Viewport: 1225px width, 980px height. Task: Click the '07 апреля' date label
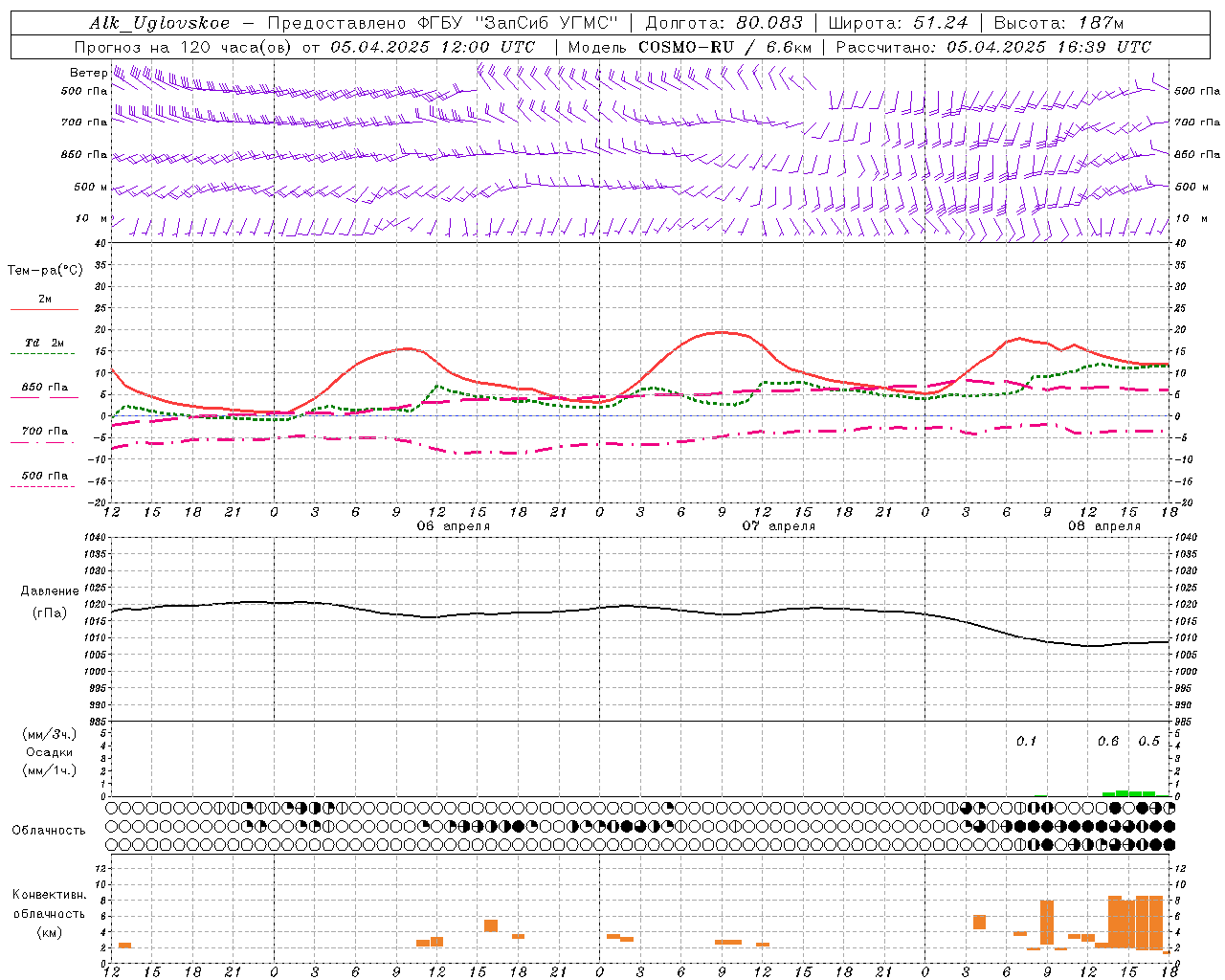(779, 526)
